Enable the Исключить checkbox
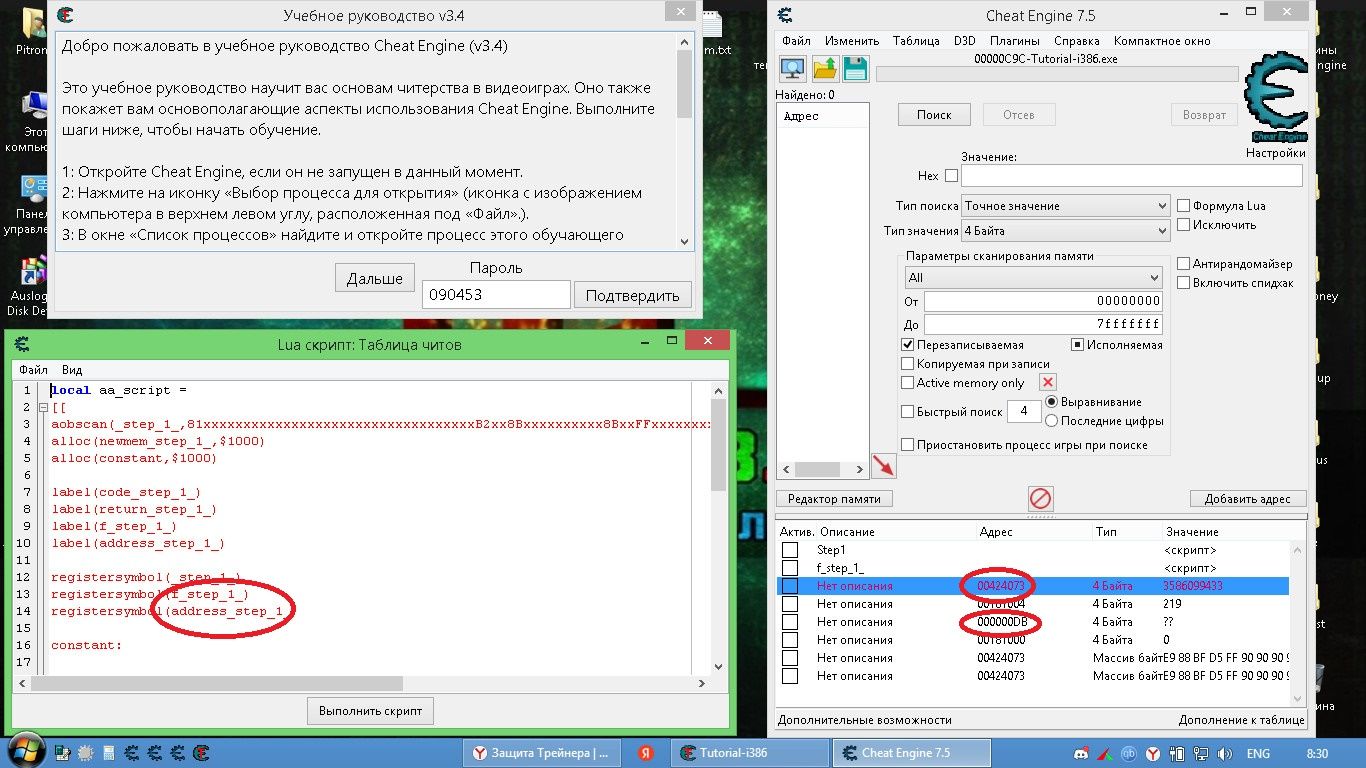Viewport: 1366px width, 768px height. pos(1184,225)
